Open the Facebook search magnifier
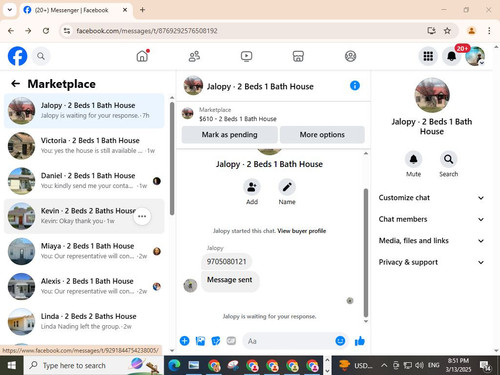Image resolution: width=500 pixels, height=375 pixels. point(41,56)
